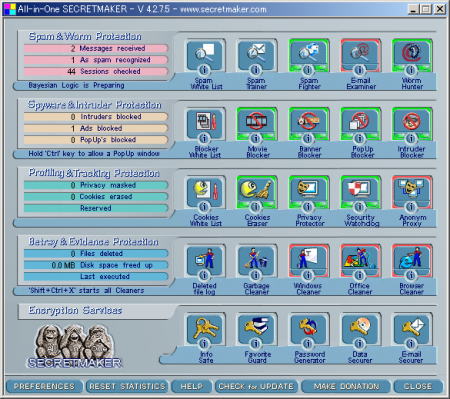Click CHECK for UPDATE button
450x399 pixels.
[256, 386]
